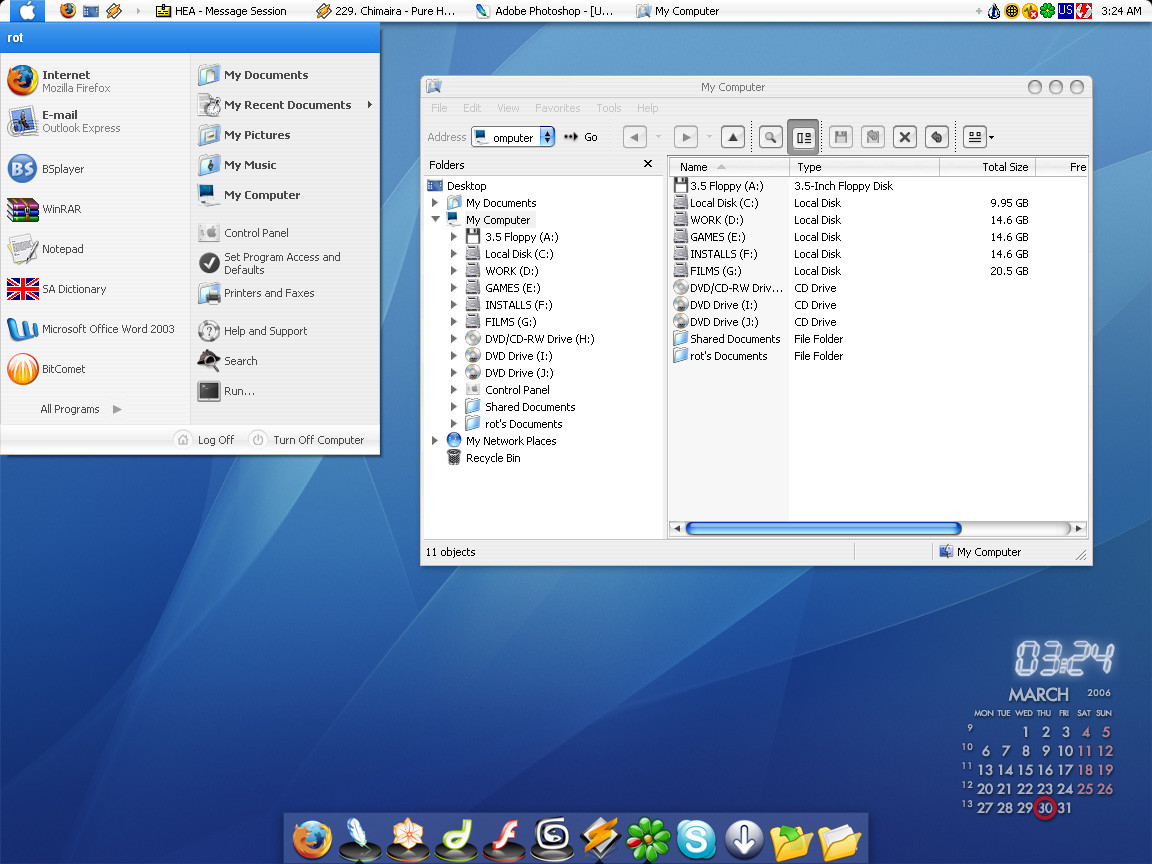Click the right scroll arrow of file list

pyautogui.click(x=1079, y=528)
